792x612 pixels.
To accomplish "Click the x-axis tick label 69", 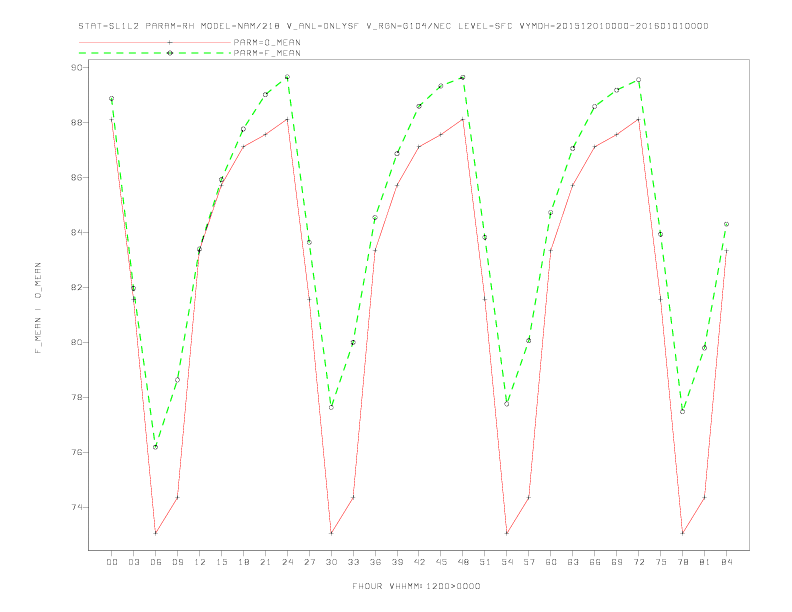I will (x=617, y=562).
